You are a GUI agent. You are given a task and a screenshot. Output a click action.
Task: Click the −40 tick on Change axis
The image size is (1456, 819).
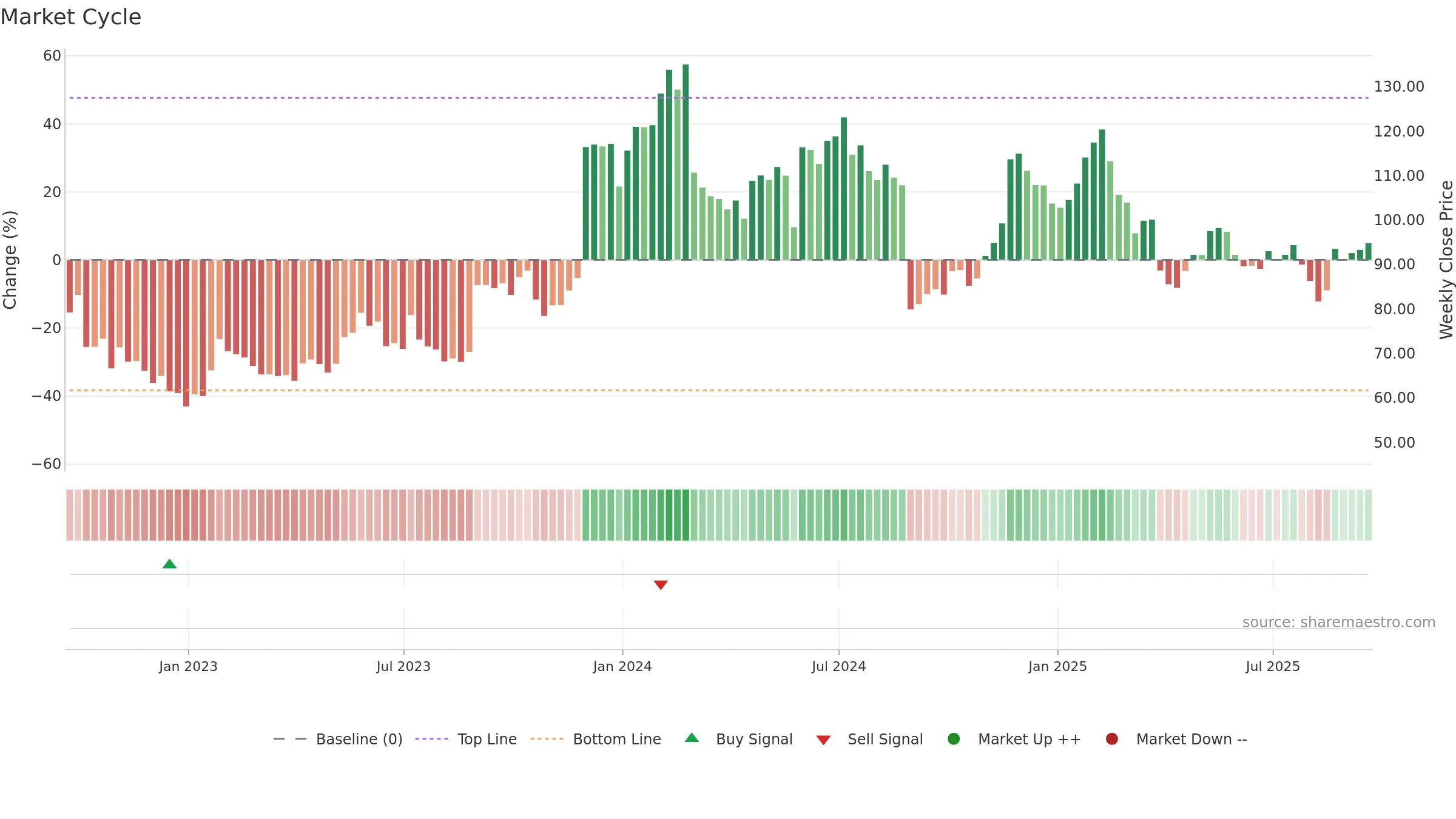pyautogui.click(x=47, y=396)
